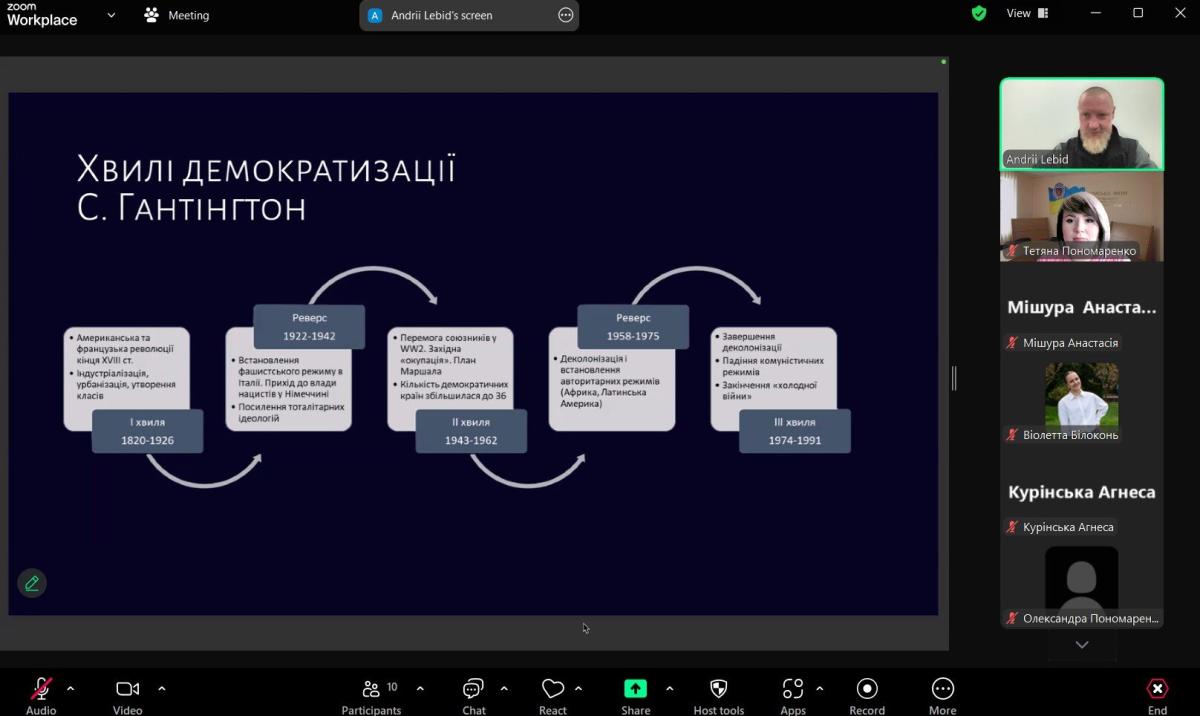The image size is (1200, 716).
Task: Unmute microphone with the Audio icon
Action: (x=41, y=690)
